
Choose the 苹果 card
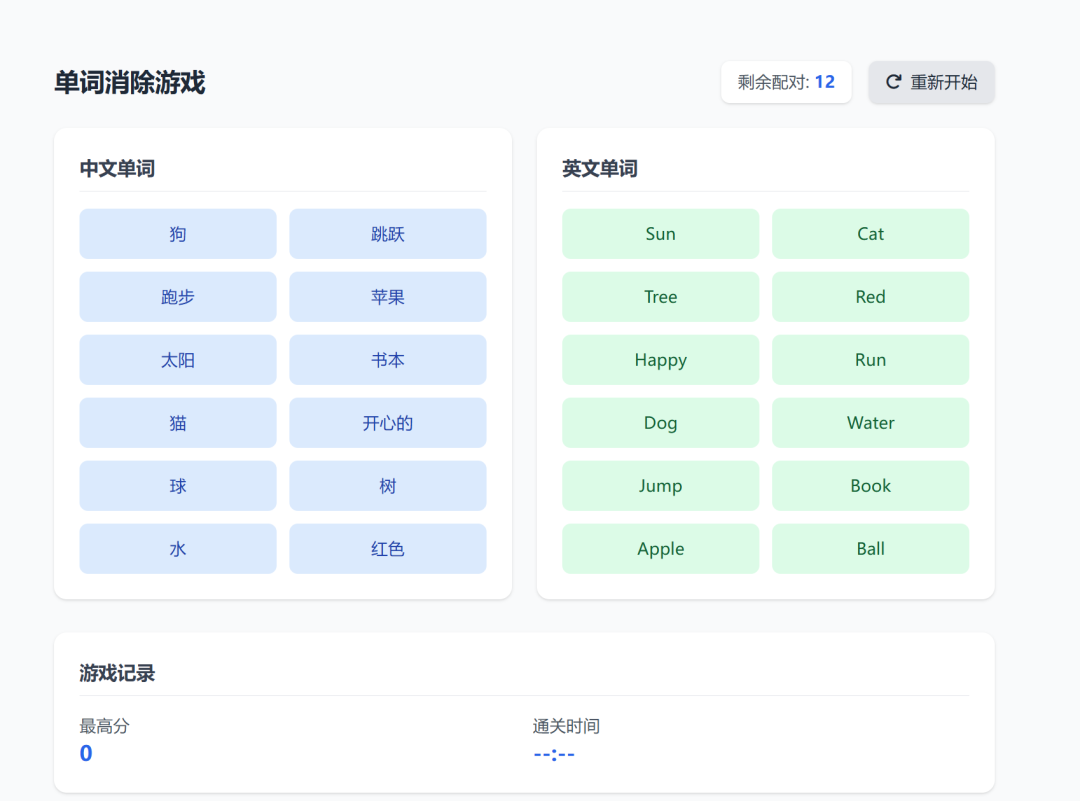[x=387, y=296]
